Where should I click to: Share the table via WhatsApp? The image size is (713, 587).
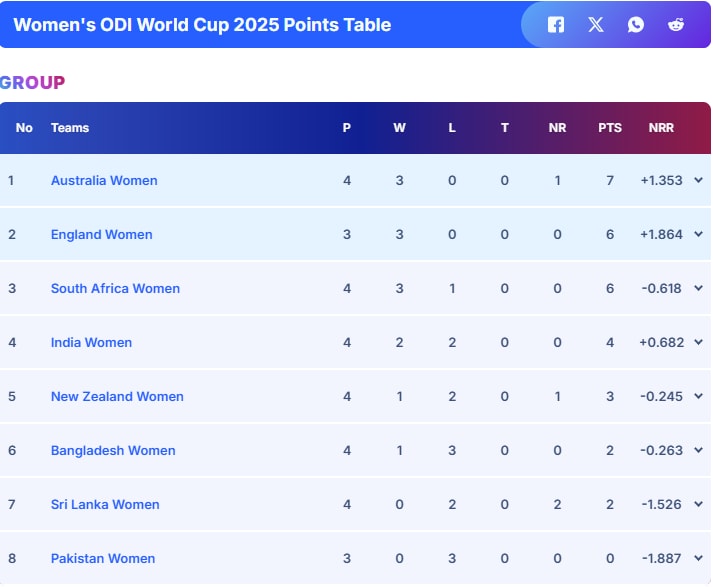click(x=636, y=25)
